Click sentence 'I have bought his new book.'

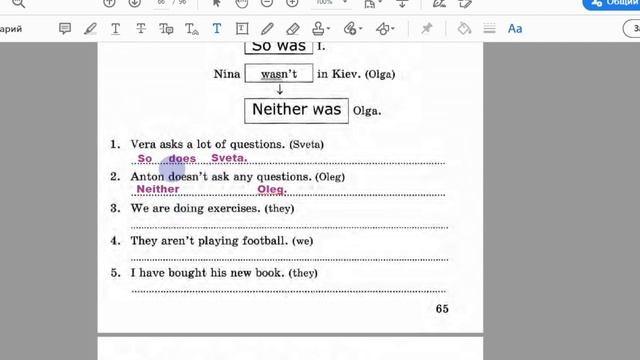[x=207, y=273]
